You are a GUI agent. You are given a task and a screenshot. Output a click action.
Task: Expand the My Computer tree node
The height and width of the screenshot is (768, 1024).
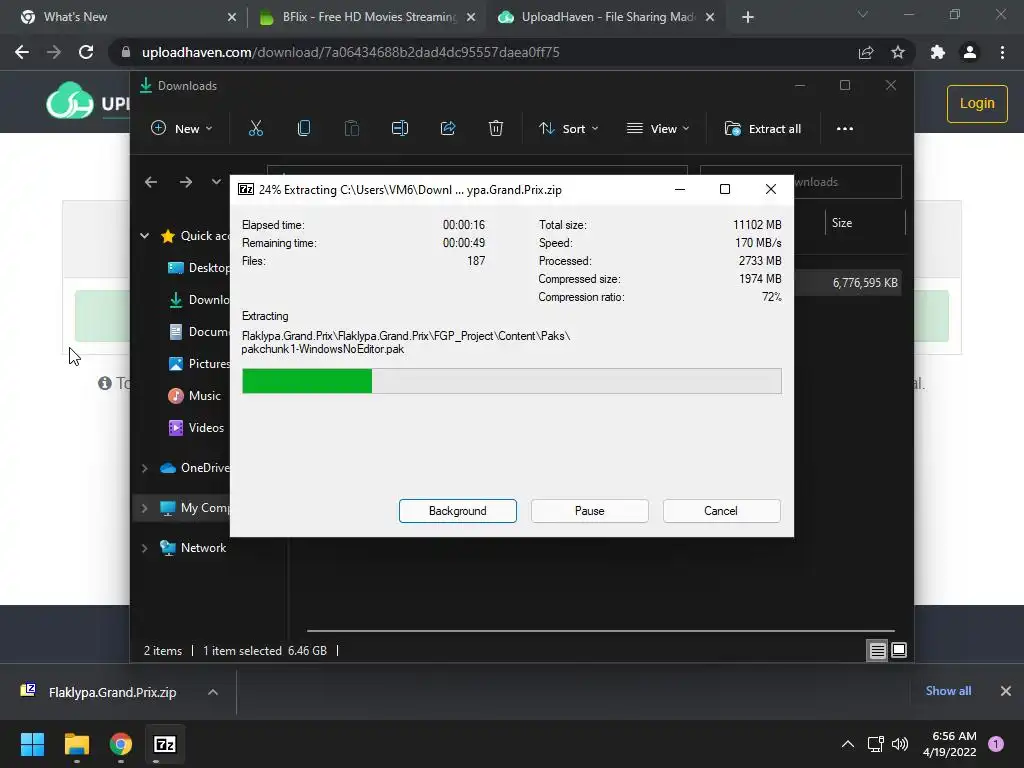pos(144,508)
